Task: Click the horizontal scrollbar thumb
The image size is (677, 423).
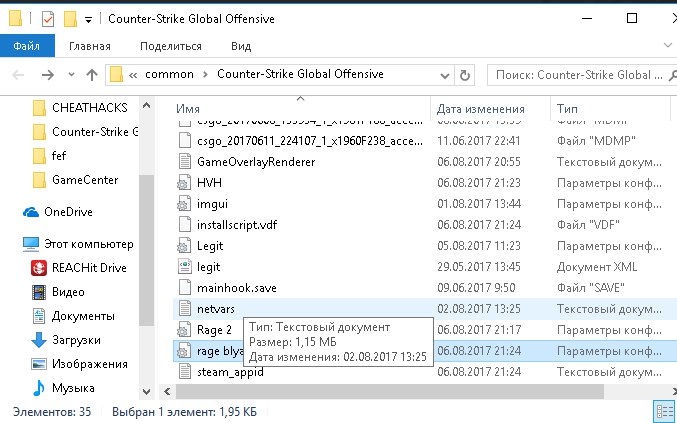Action: [389, 392]
